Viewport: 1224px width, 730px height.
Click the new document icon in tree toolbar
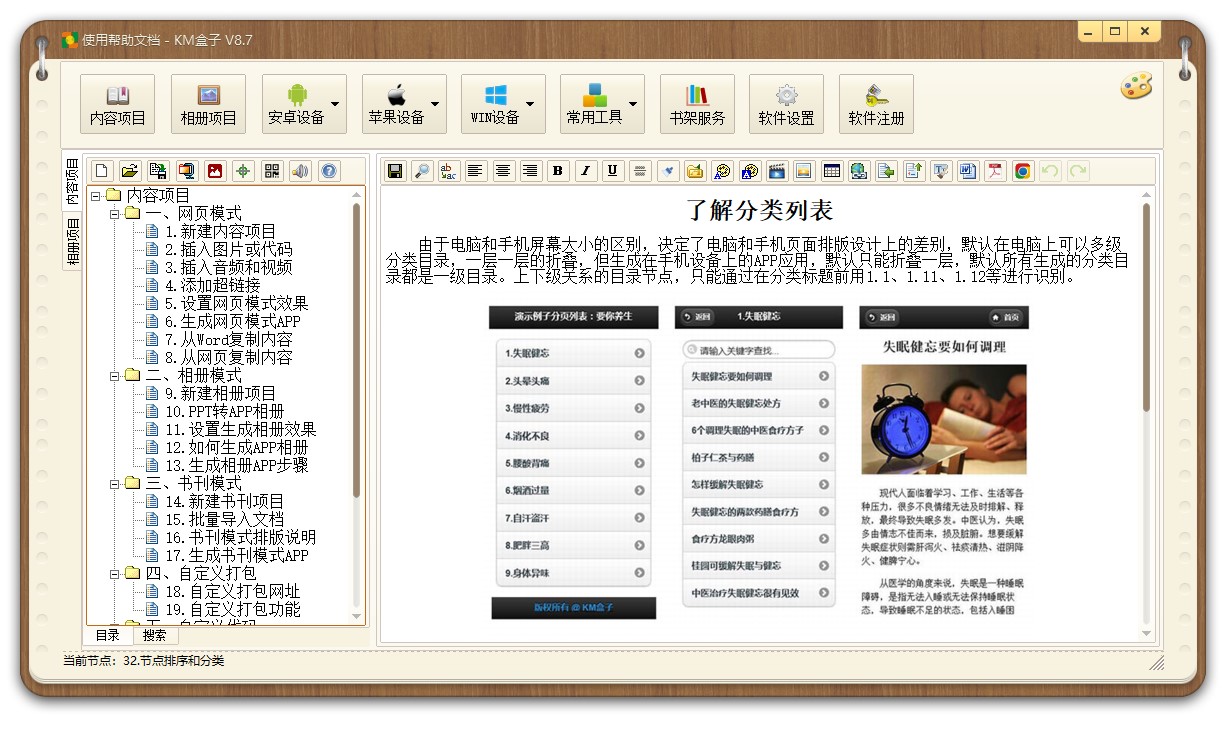102,171
